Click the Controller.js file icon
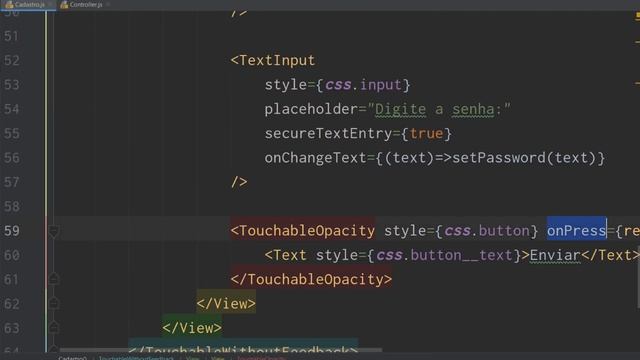640x360 pixels. click(64, 5)
